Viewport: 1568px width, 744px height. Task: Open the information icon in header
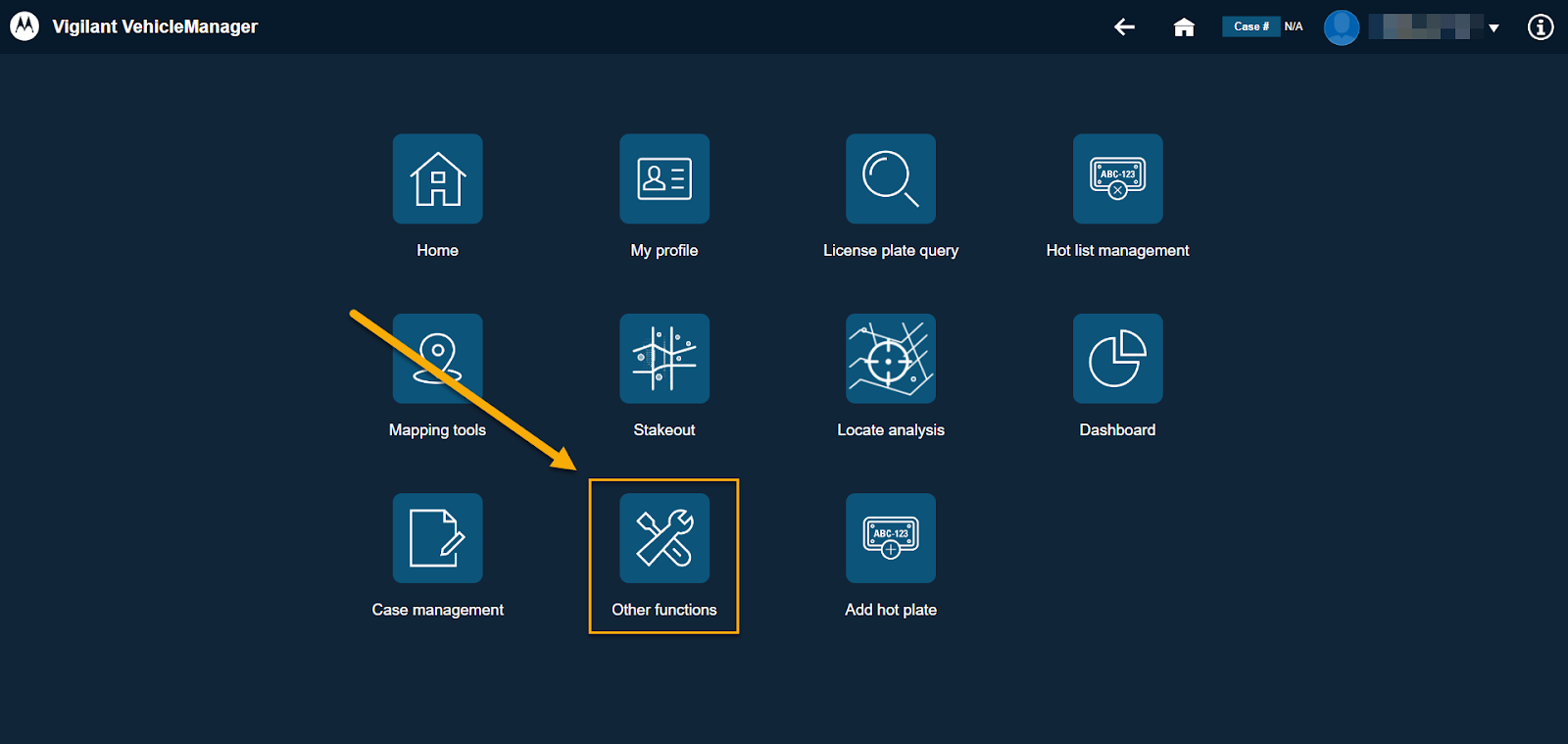1541,26
